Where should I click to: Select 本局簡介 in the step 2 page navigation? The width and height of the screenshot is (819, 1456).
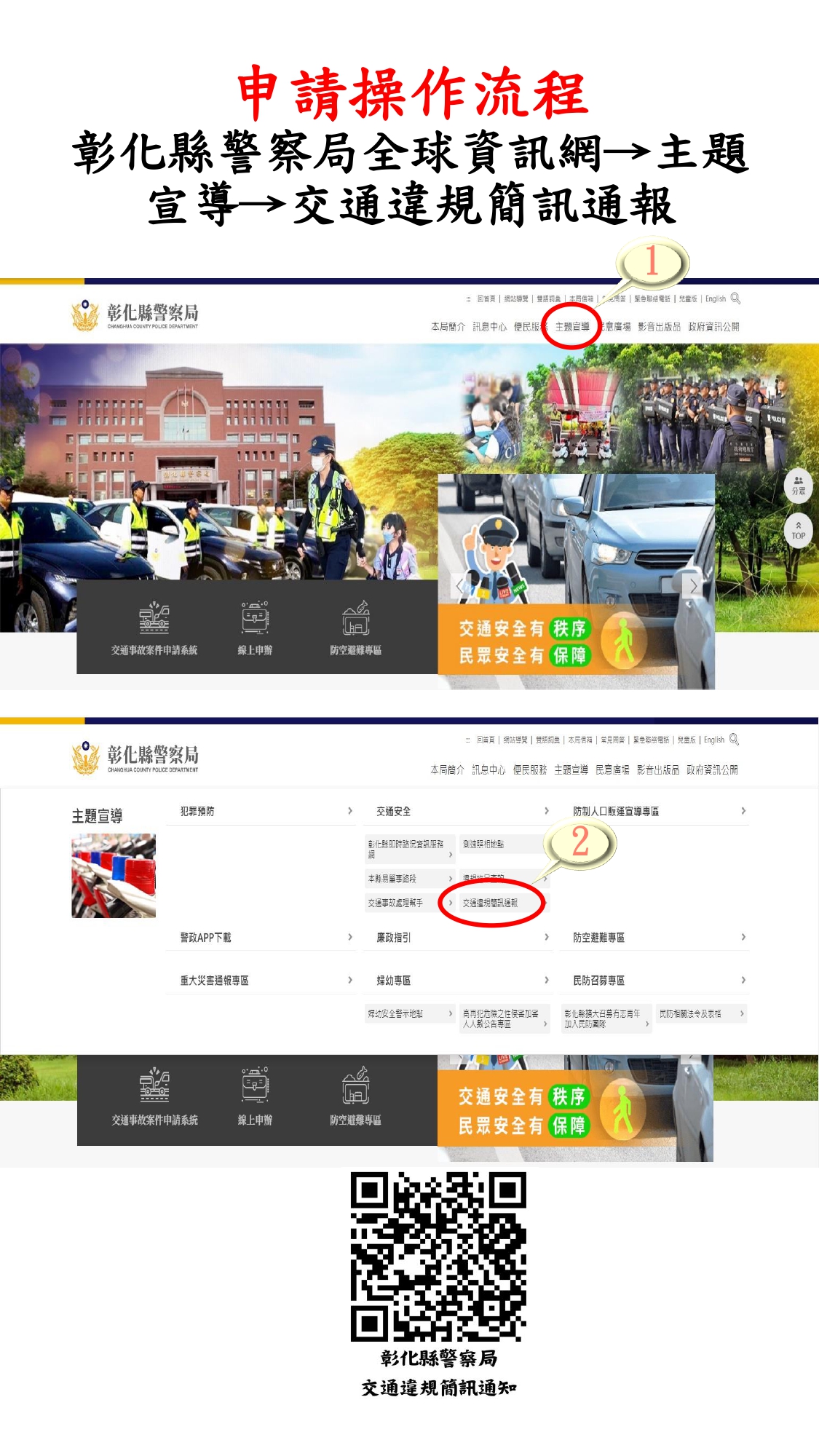(447, 769)
